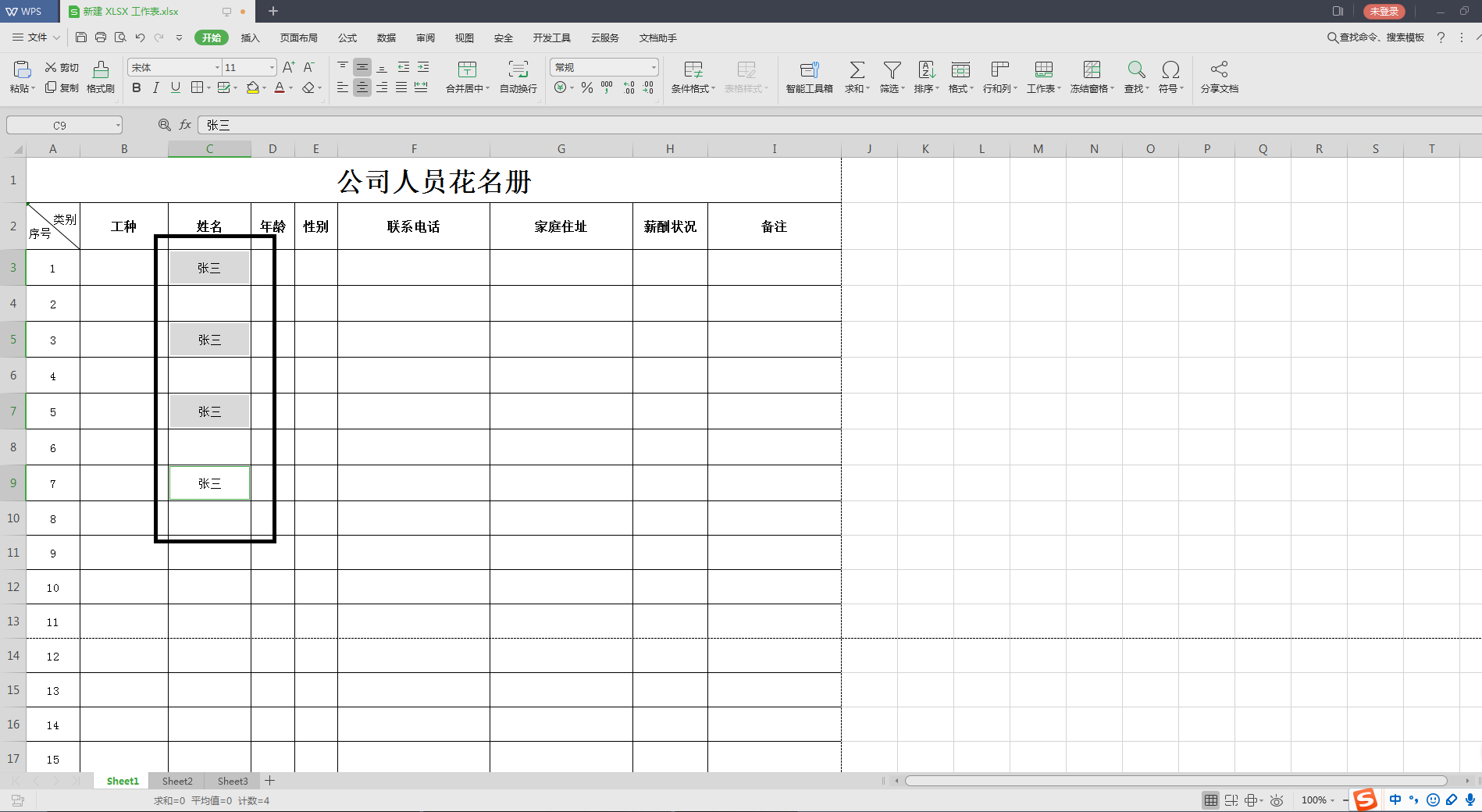Open Freeze Panes 冻结窗格
Viewport: 1482px width, 812px height.
(1092, 77)
